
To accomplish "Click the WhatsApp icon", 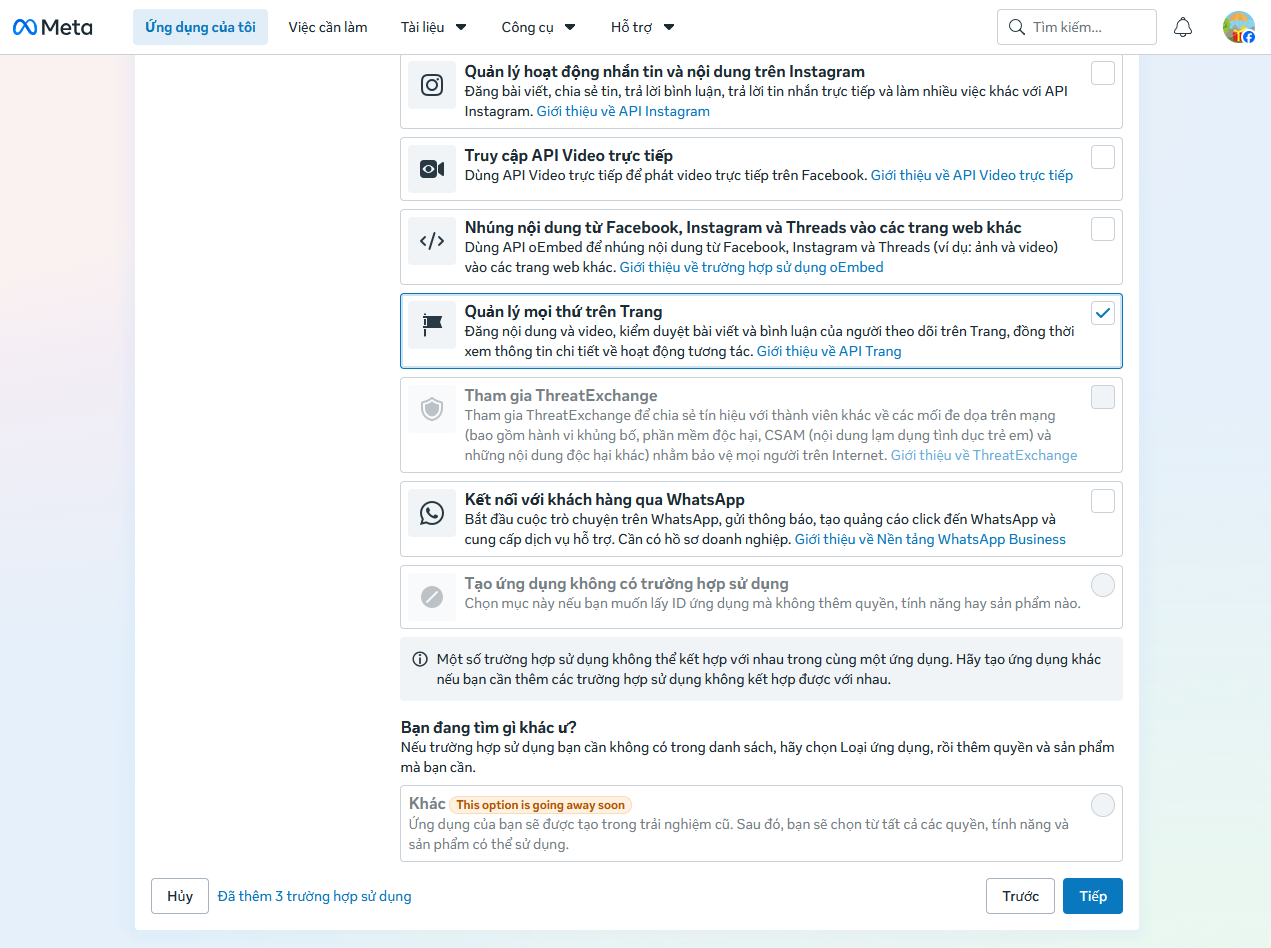I will (x=432, y=513).
